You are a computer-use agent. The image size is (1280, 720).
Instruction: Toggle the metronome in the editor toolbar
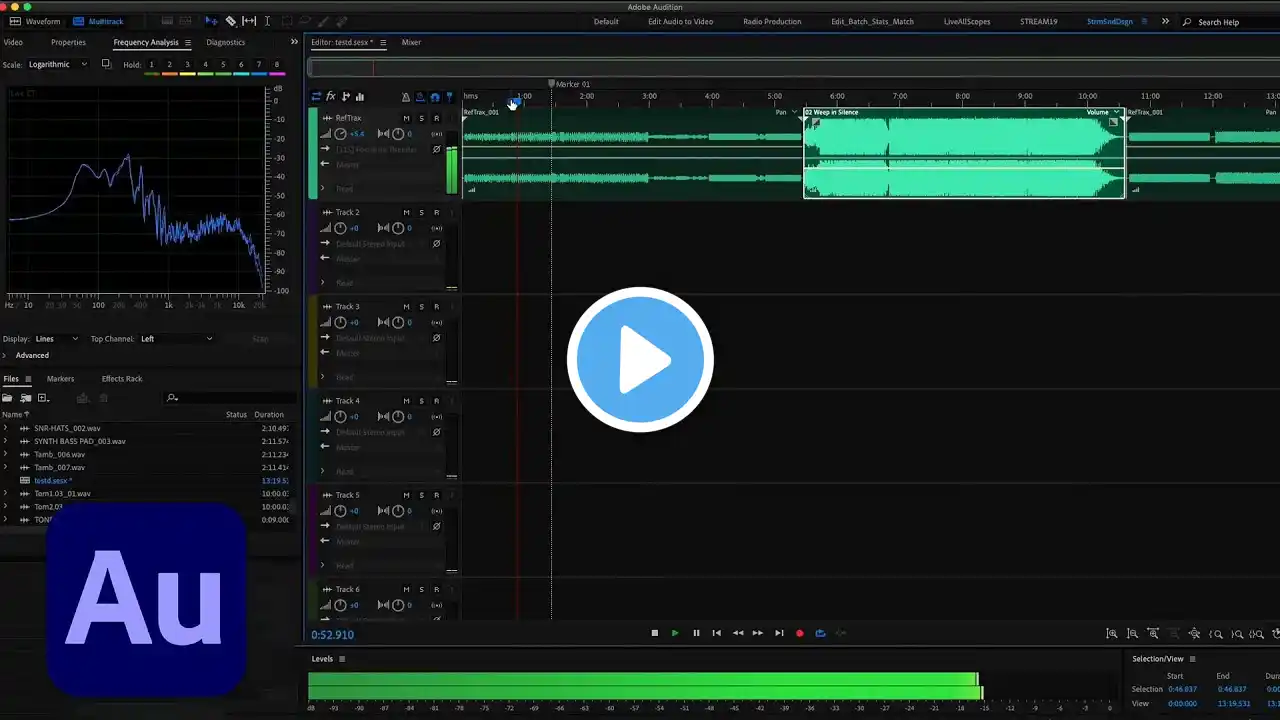click(x=406, y=97)
